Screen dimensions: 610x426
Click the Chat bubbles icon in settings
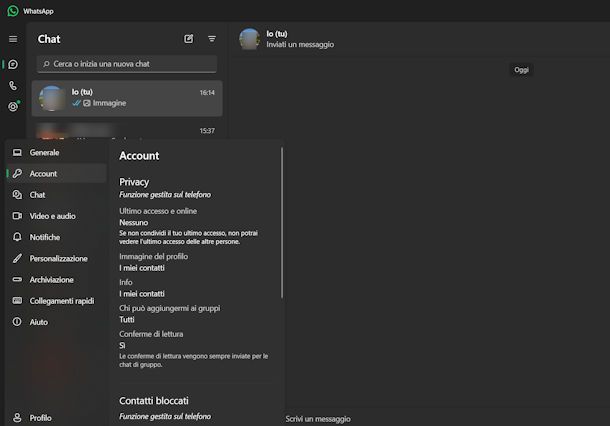tap(17, 195)
